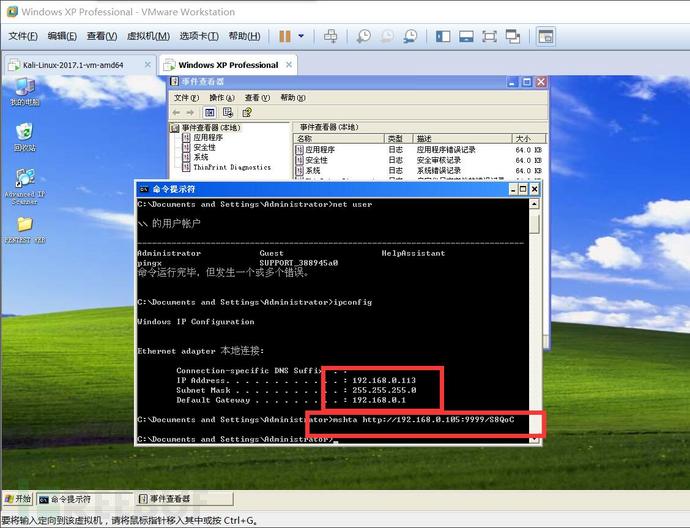
Task: Close the Kali-Linux tab
Action: point(147,65)
